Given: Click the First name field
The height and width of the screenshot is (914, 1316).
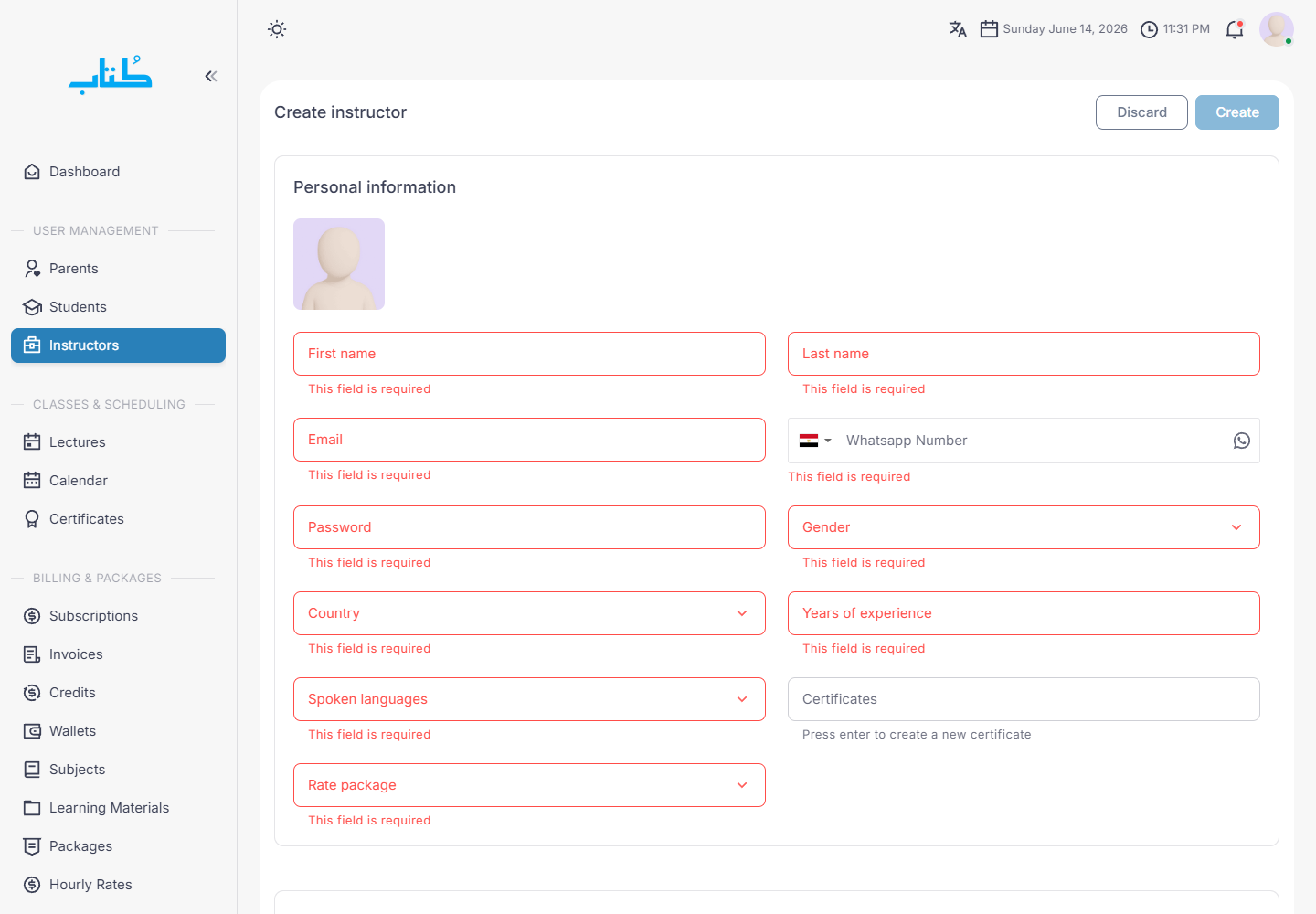Looking at the screenshot, I should click(529, 354).
